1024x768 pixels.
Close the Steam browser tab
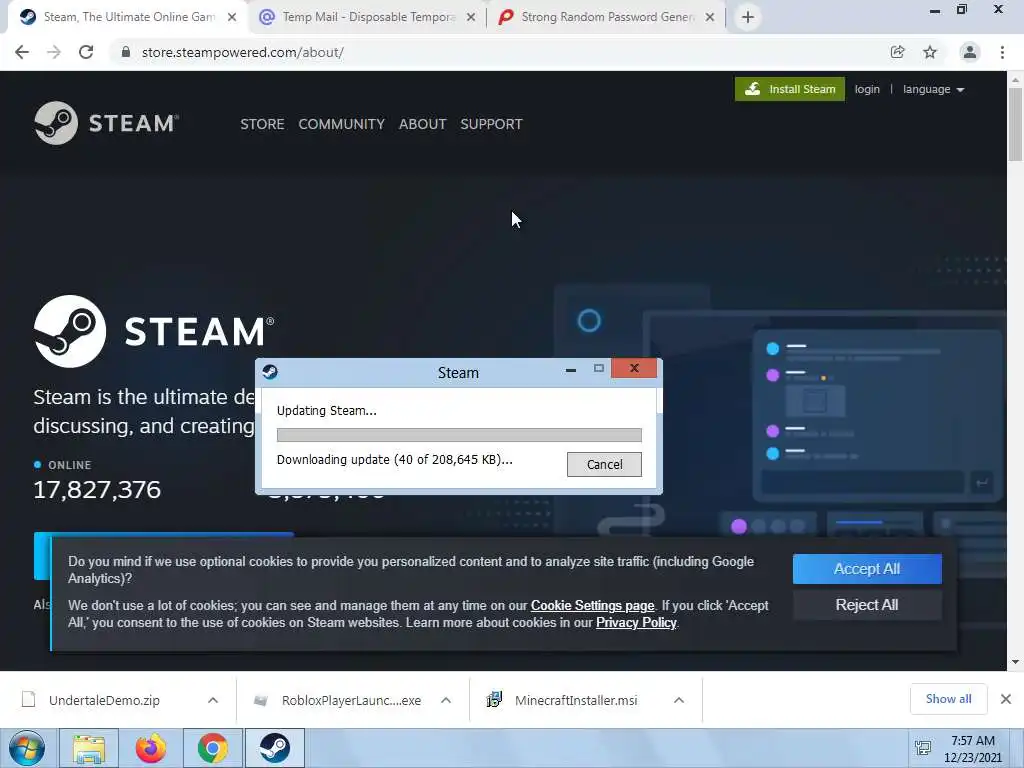pos(232,18)
